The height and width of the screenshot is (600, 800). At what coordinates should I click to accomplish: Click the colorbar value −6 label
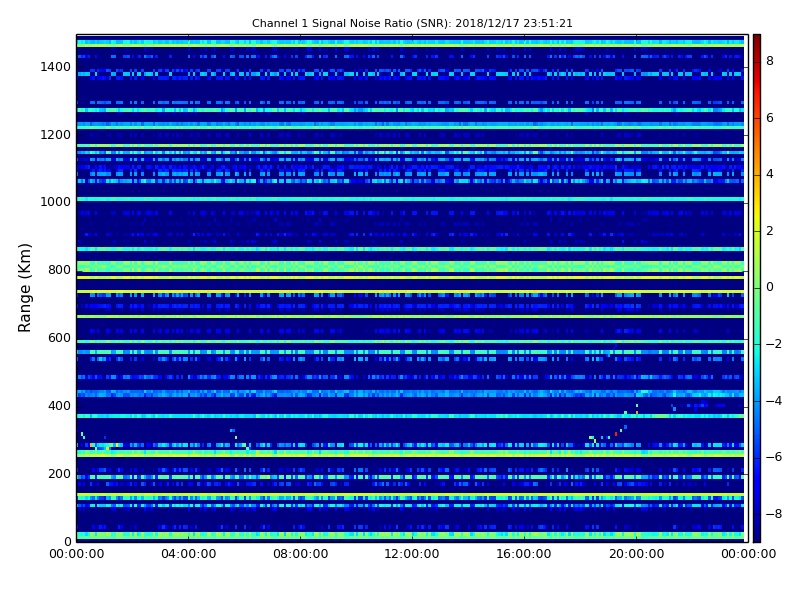point(774,457)
